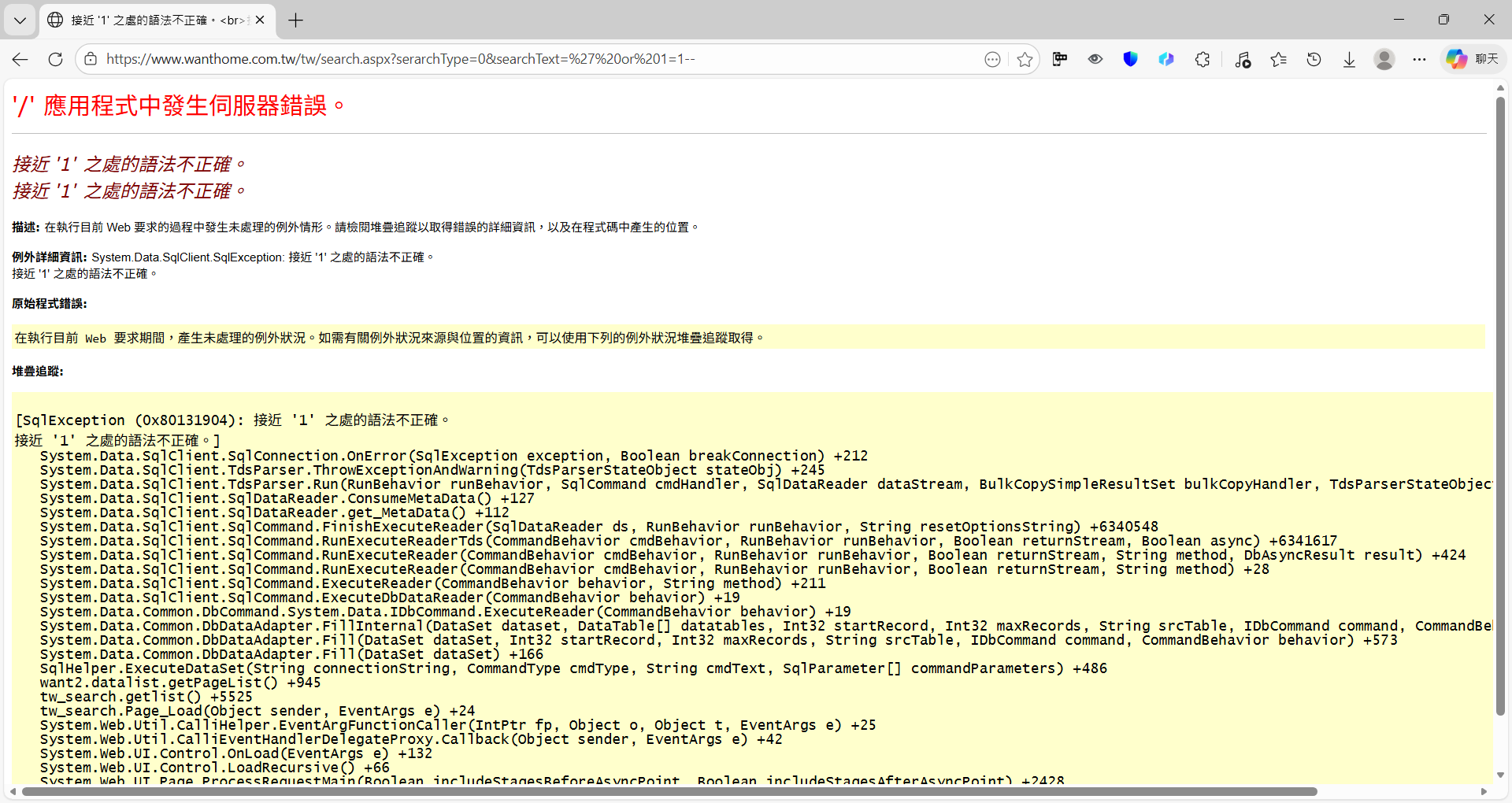Reload the current page
Viewport: 1512px width, 803px height.
pos(55,59)
